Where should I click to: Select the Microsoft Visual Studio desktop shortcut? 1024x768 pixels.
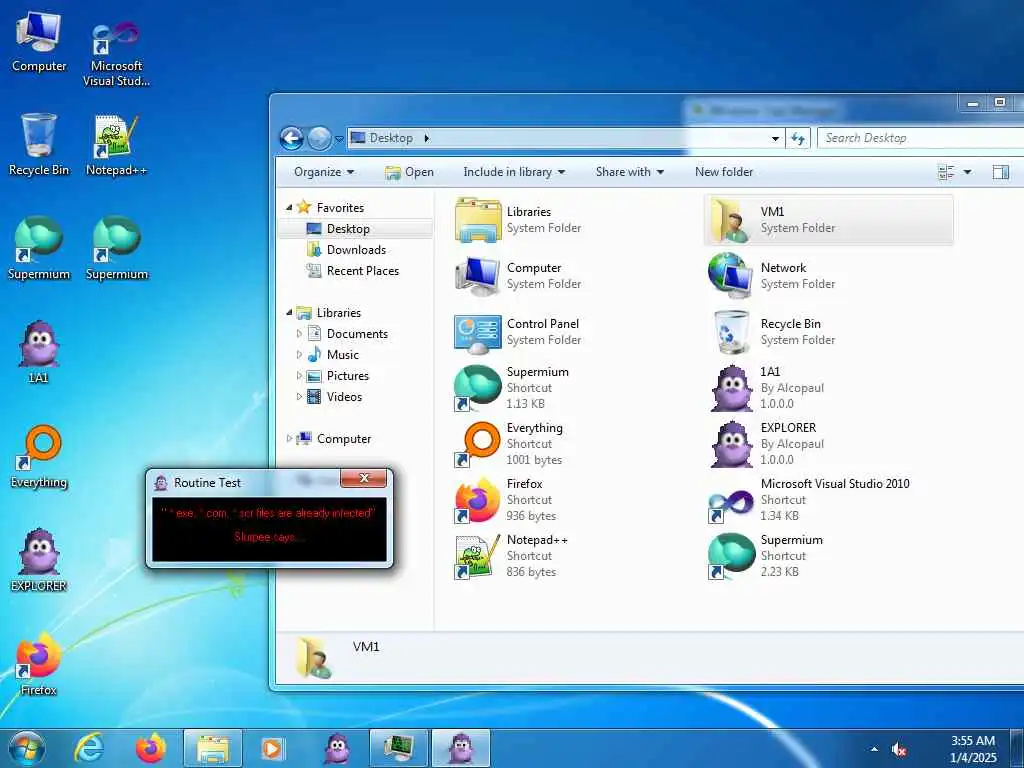point(116,54)
